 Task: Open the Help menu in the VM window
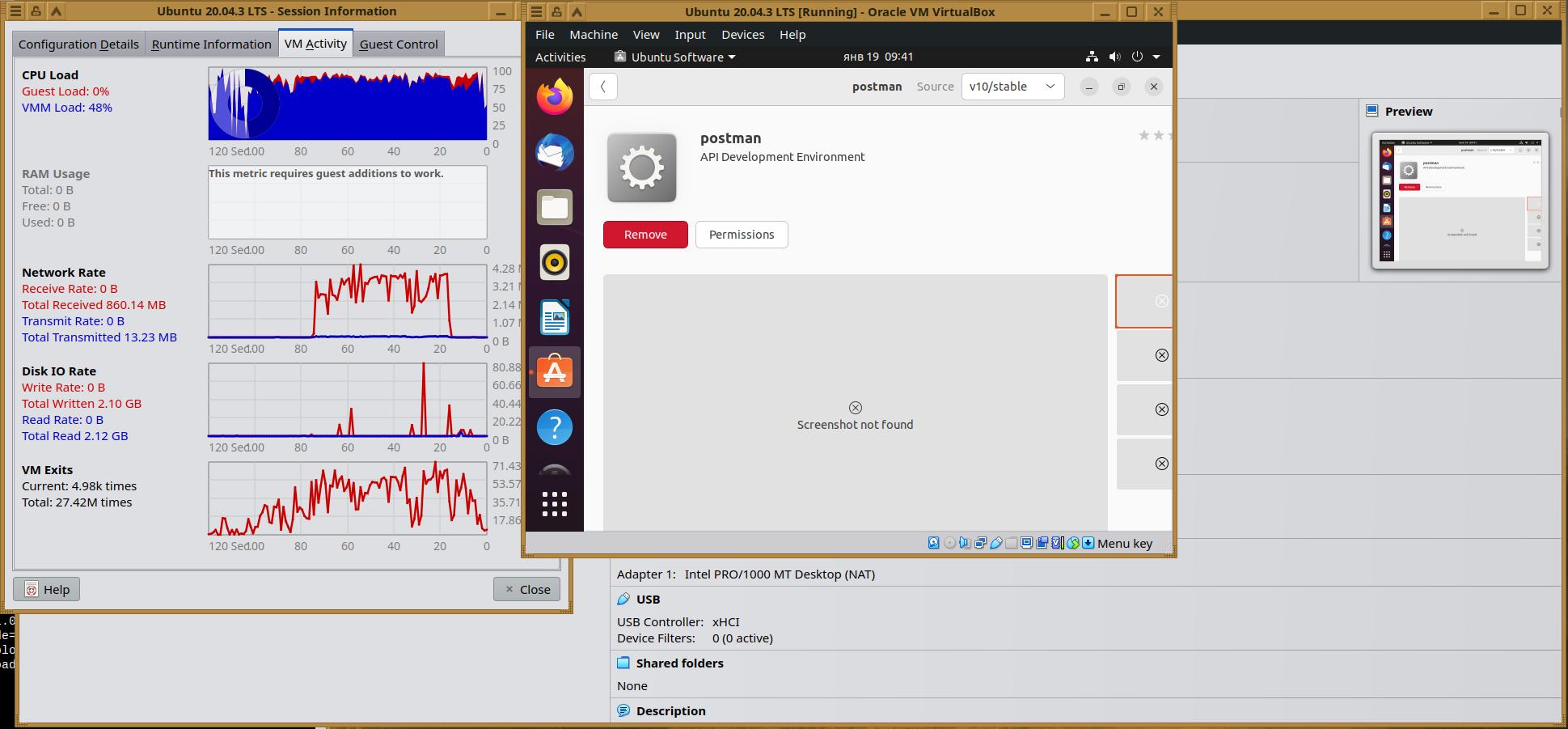tap(792, 35)
